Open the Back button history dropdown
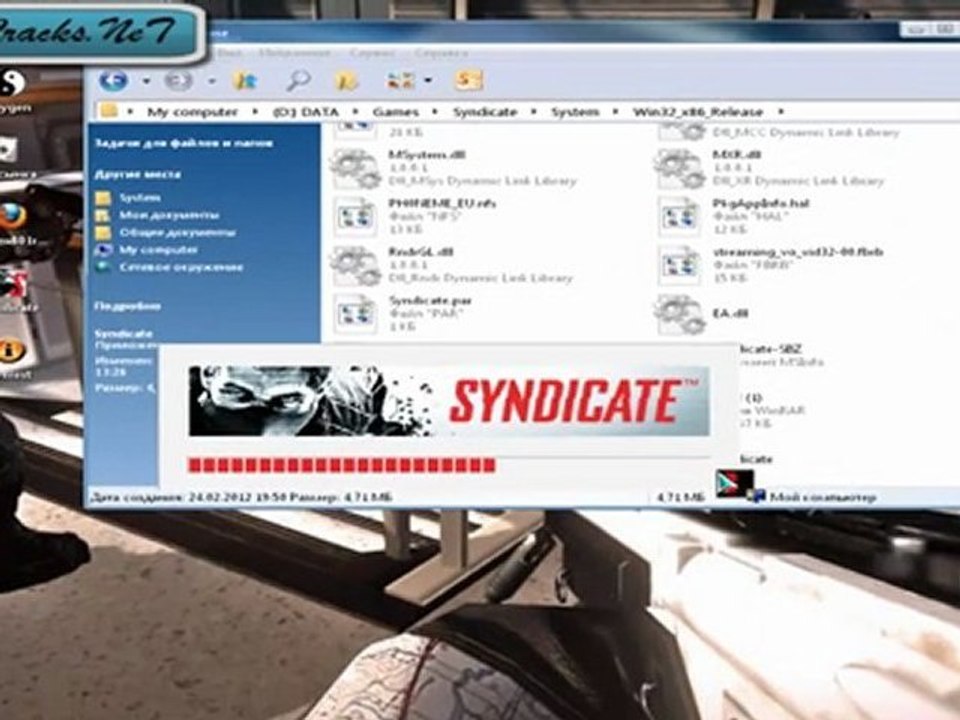This screenshot has height=720, width=960. click(x=146, y=80)
